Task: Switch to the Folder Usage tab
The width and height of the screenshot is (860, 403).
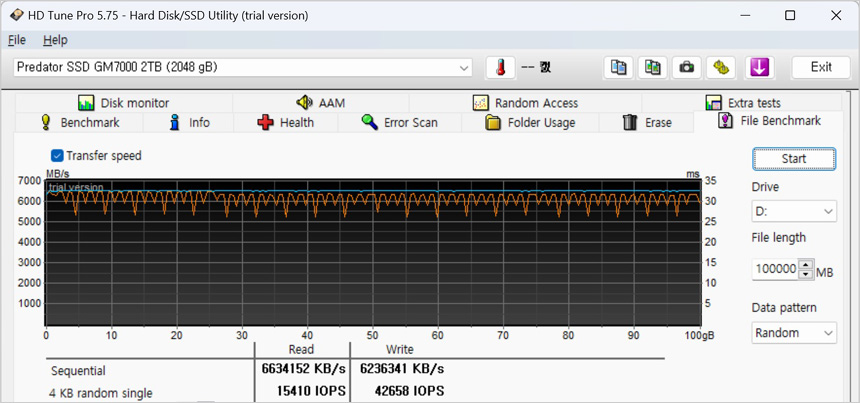Action: 530,122
